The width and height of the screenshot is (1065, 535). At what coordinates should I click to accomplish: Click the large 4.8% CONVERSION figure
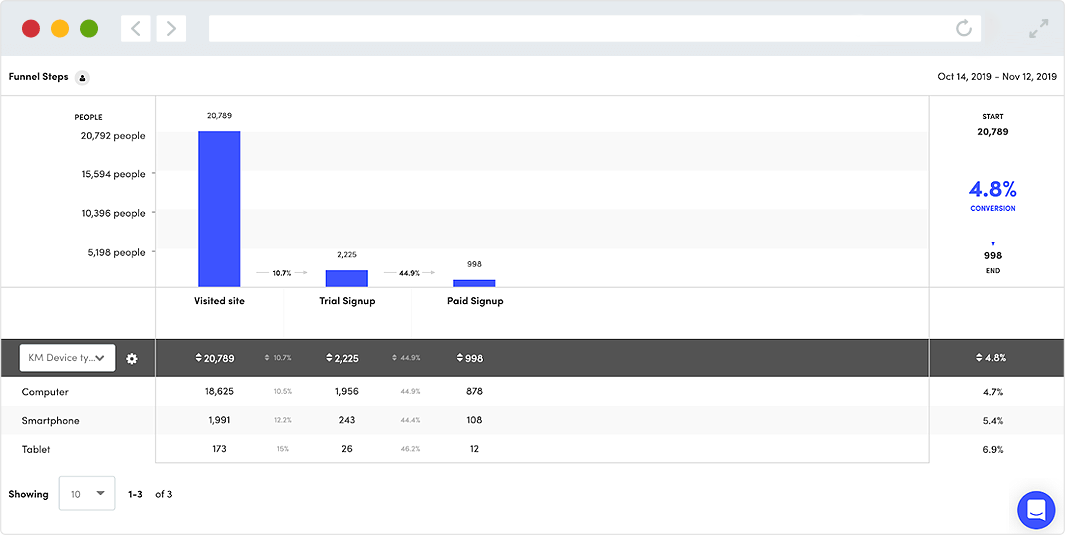tap(992, 189)
